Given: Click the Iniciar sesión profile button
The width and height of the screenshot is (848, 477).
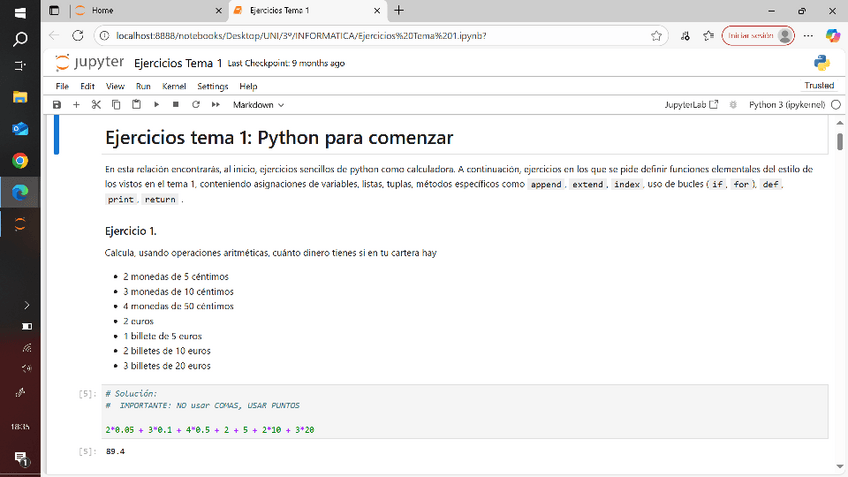Looking at the screenshot, I should 757,35.
